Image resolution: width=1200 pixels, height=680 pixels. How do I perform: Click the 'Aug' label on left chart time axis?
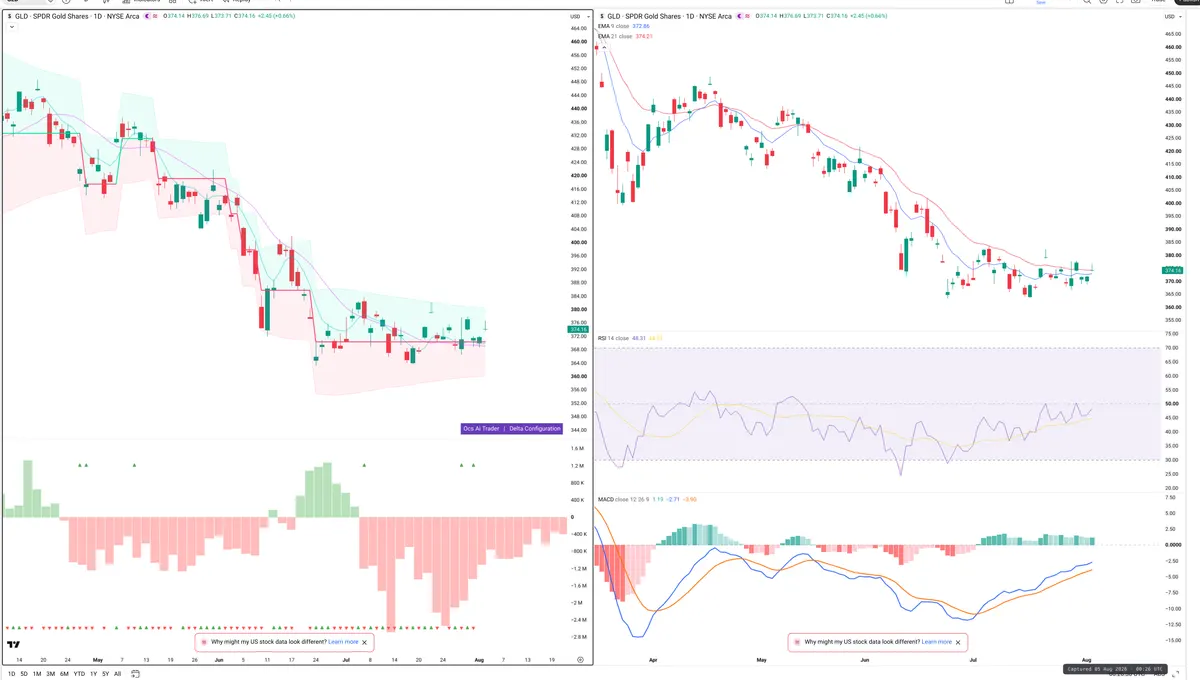click(x=478, y=661)
